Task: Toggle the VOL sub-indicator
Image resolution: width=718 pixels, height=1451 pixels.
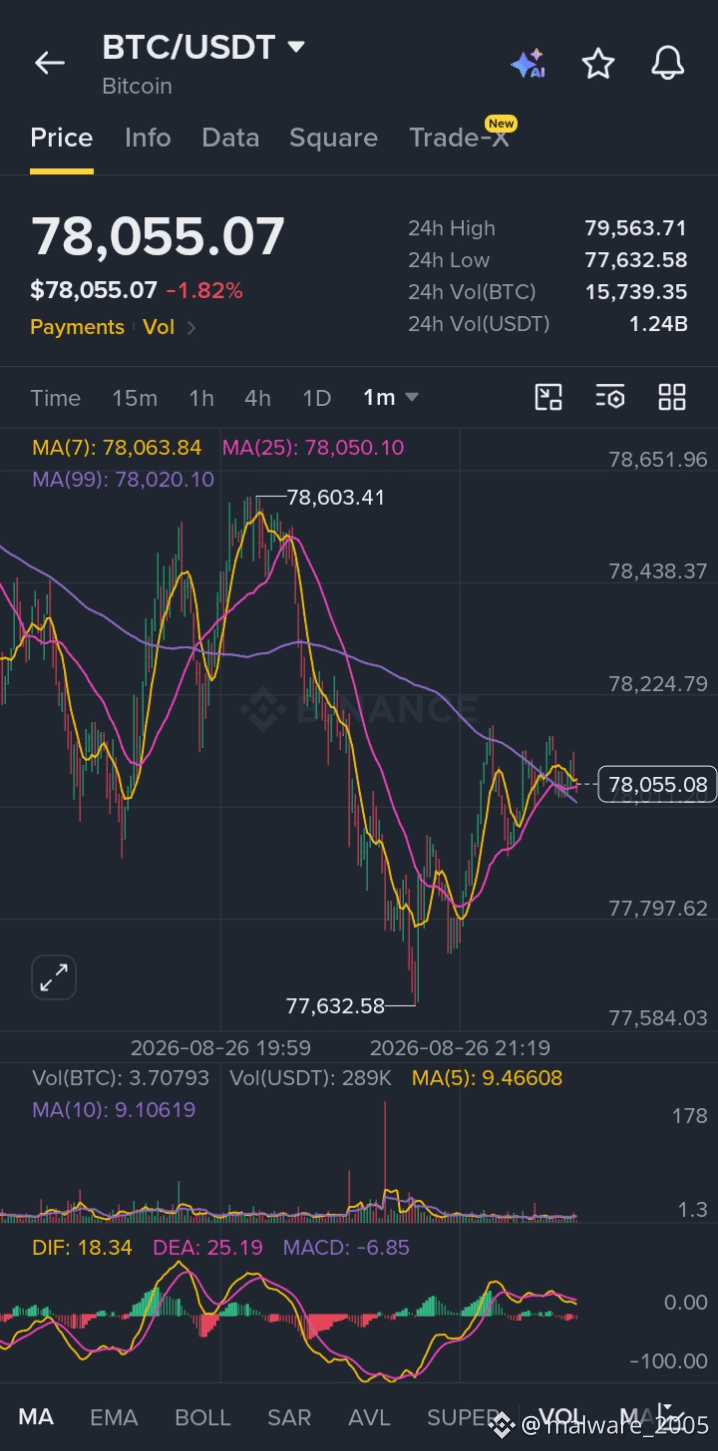Action: 561,1417
